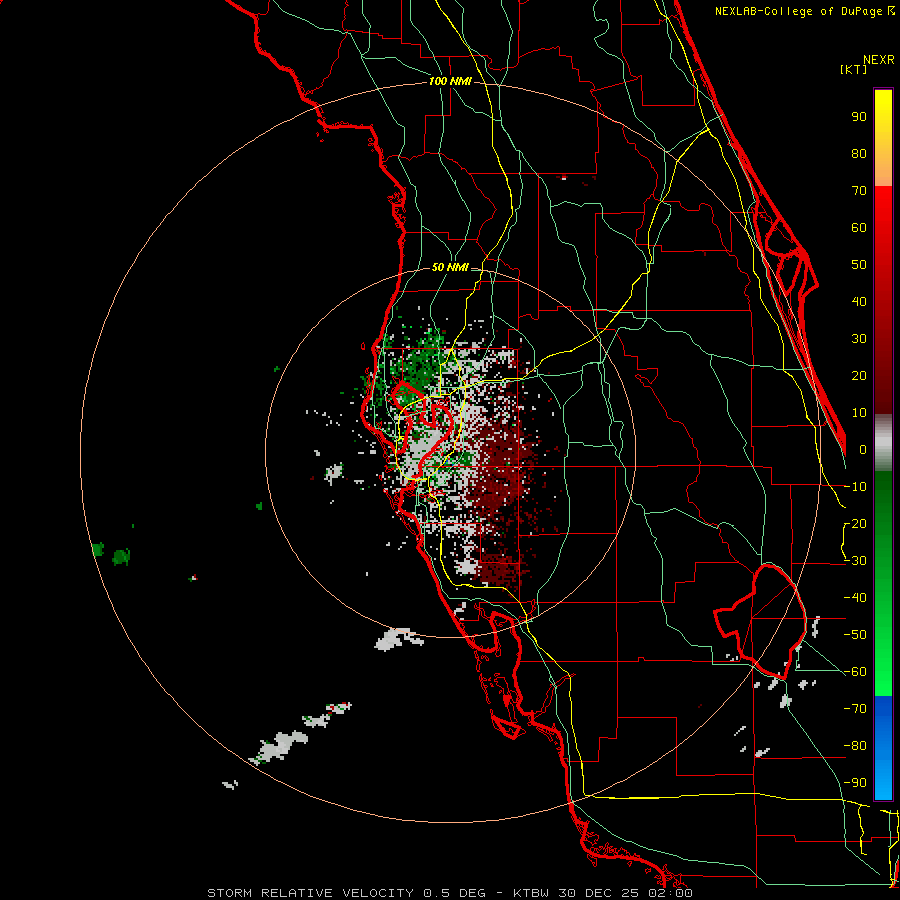Pick the gray zero-velocity band of color bar

tap(883, 442)
